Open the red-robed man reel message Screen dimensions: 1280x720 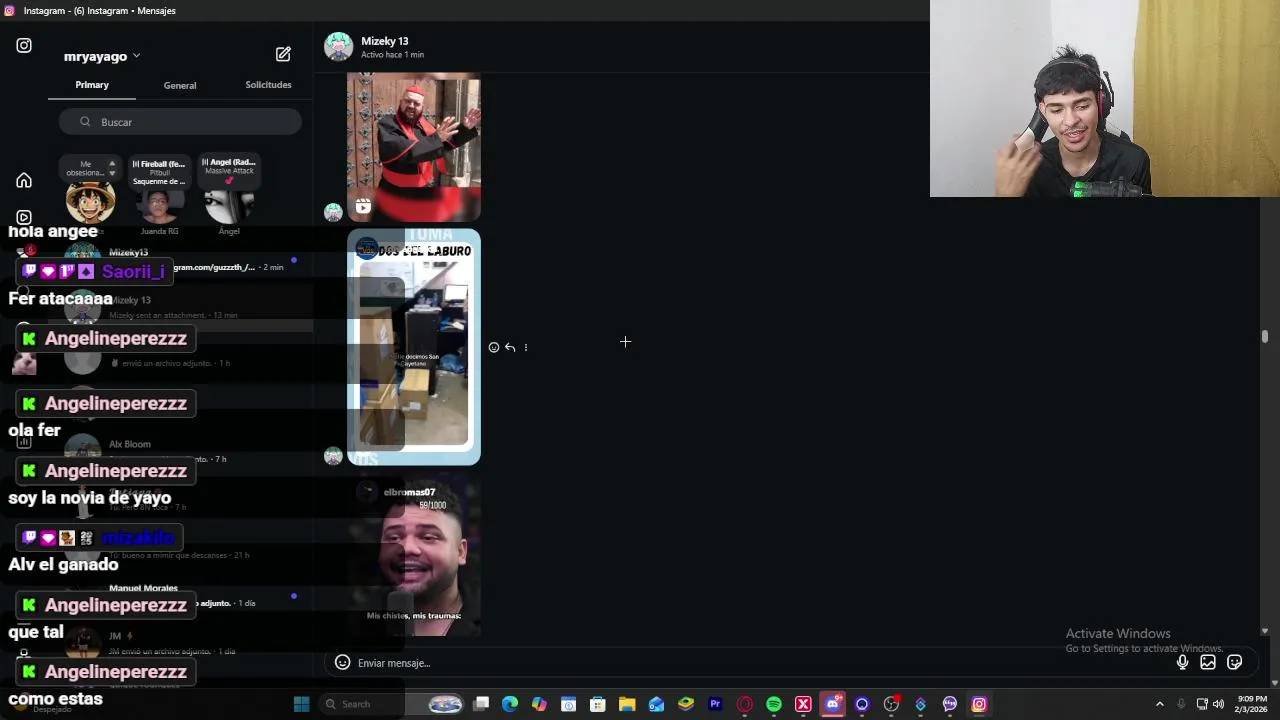click(414, 147)
